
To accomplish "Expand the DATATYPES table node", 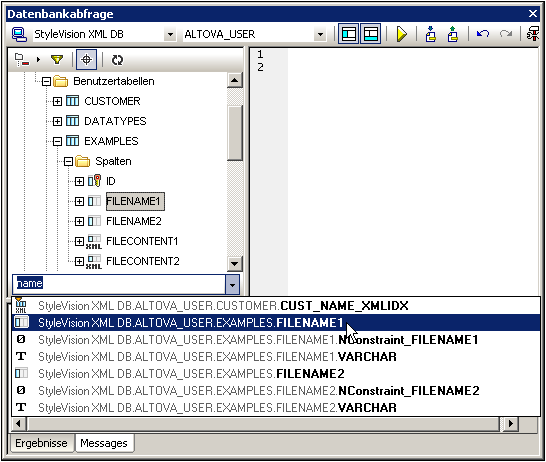I will pos(57,122).
